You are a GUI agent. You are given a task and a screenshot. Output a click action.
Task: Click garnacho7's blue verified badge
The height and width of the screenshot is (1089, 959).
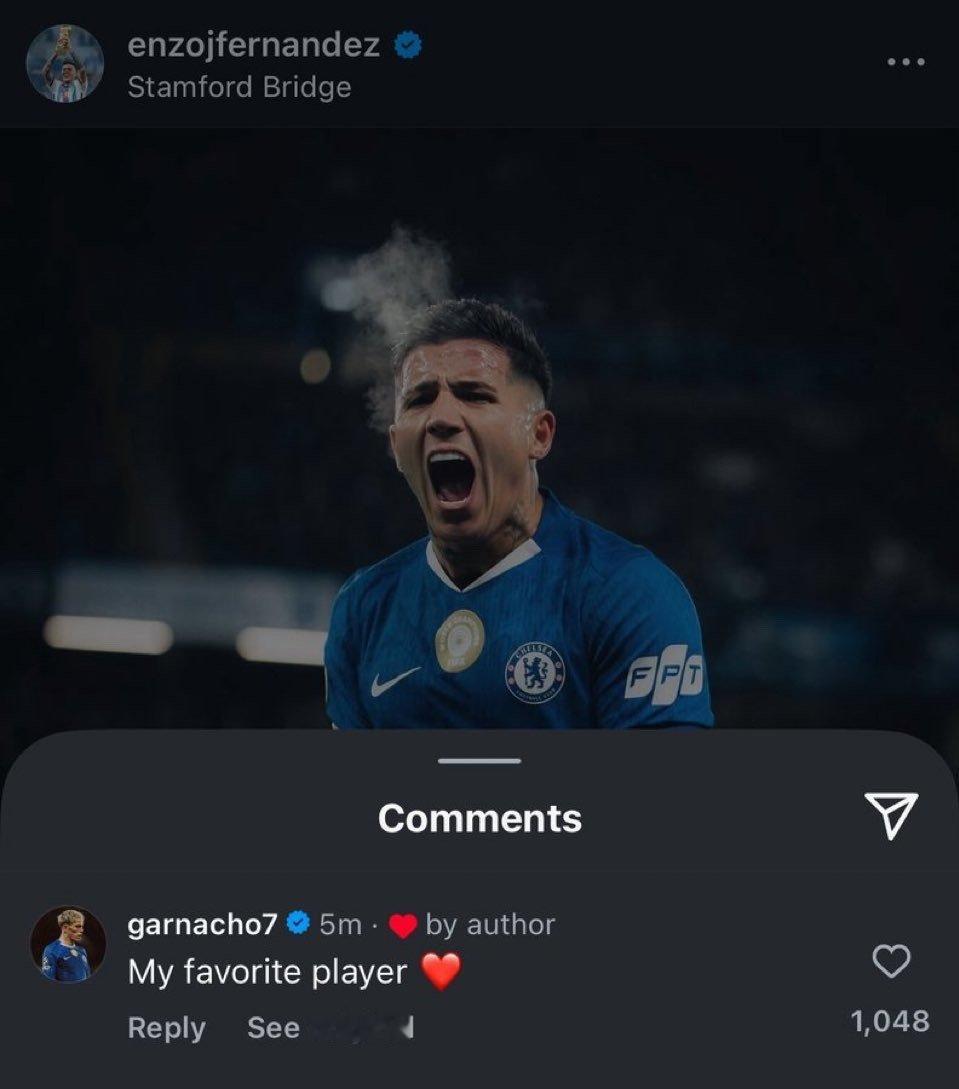(x=298, y=924)
